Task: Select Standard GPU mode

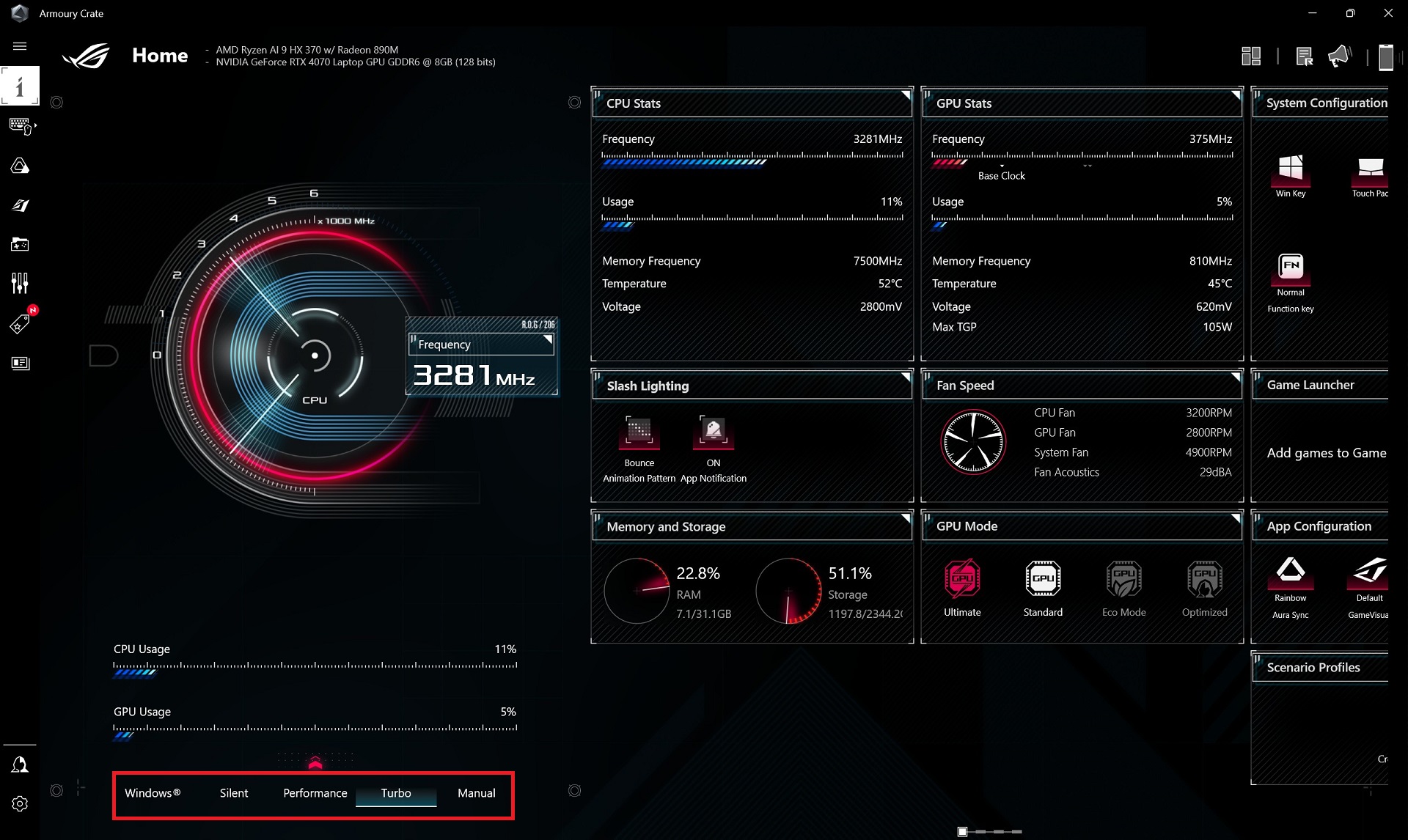Action: [x=1043, y=579]
